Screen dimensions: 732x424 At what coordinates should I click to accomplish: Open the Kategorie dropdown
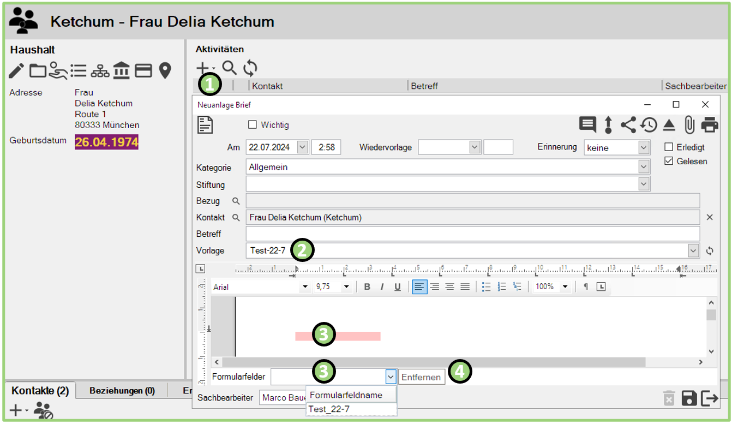click(x=643, y=166)
